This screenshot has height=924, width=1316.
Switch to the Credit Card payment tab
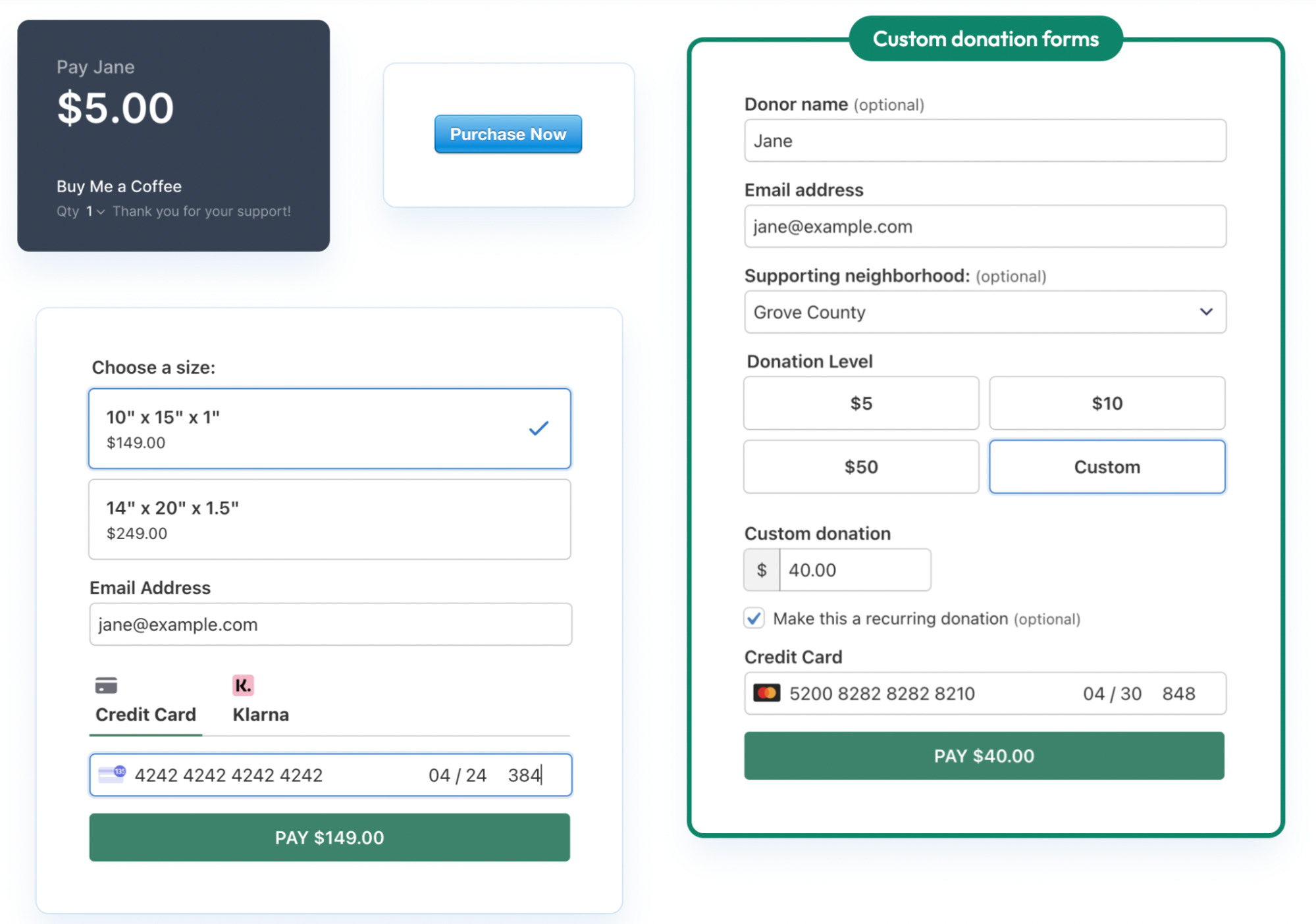coord(145,714)
